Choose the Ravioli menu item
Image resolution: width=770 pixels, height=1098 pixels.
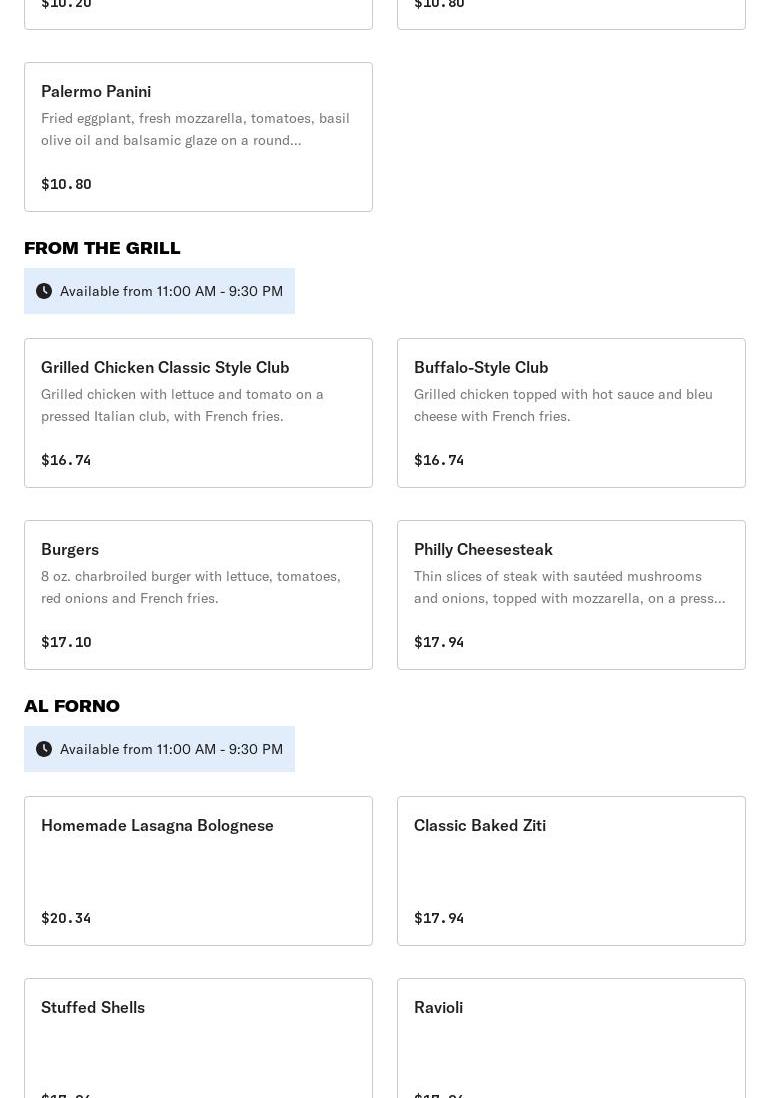pyautogui.click(x=571, y=1040)
